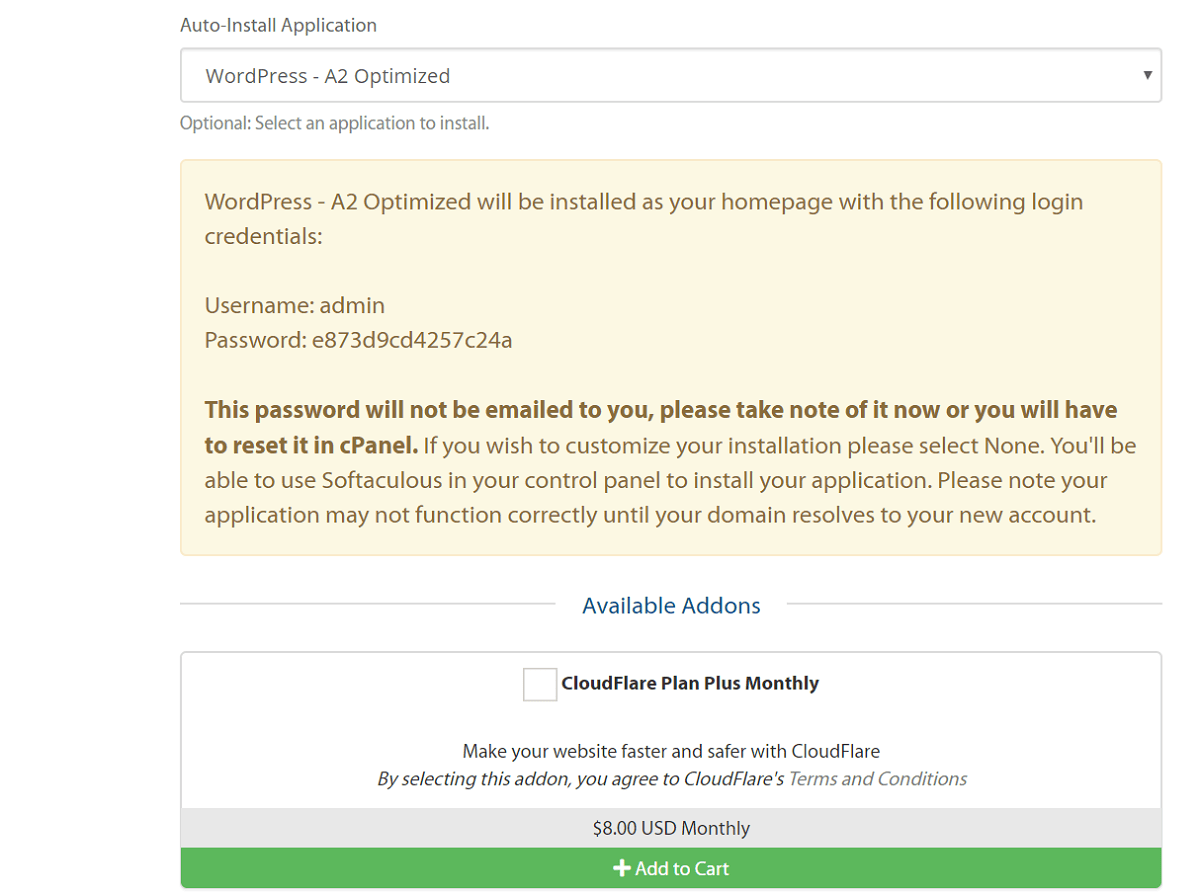Click the $8.00 USD Monthly price bar
Image resolution: width=1200 pixels, height=896 pixels.
671,828
